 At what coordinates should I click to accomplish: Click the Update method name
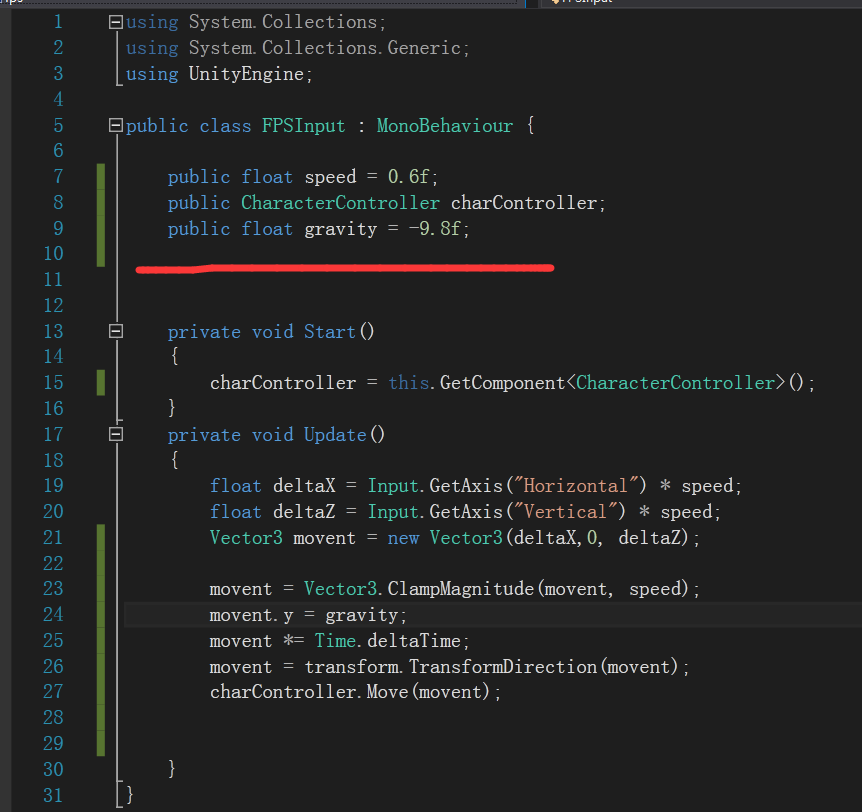[x=335, y=435]
